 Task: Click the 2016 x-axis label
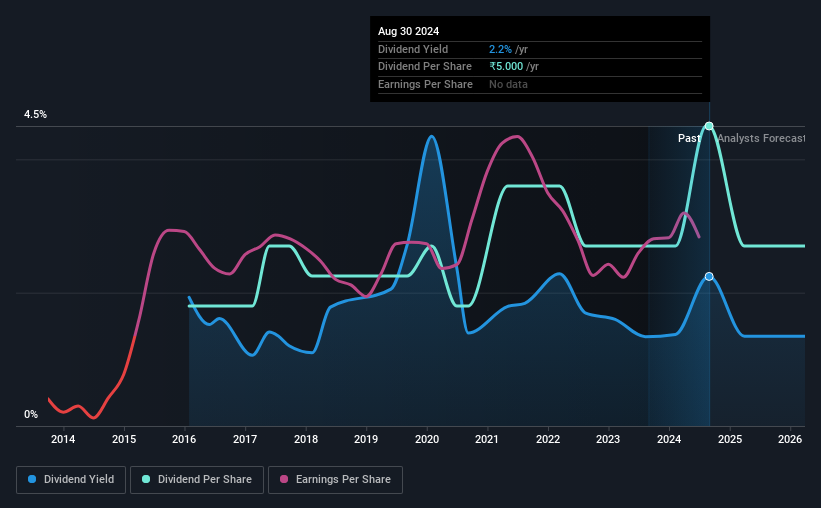(184, 439)
